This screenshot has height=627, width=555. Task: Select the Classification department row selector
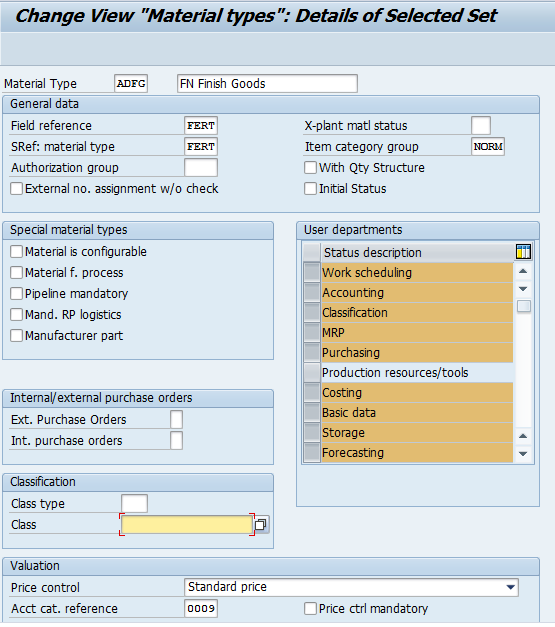(x=312, y=313)
